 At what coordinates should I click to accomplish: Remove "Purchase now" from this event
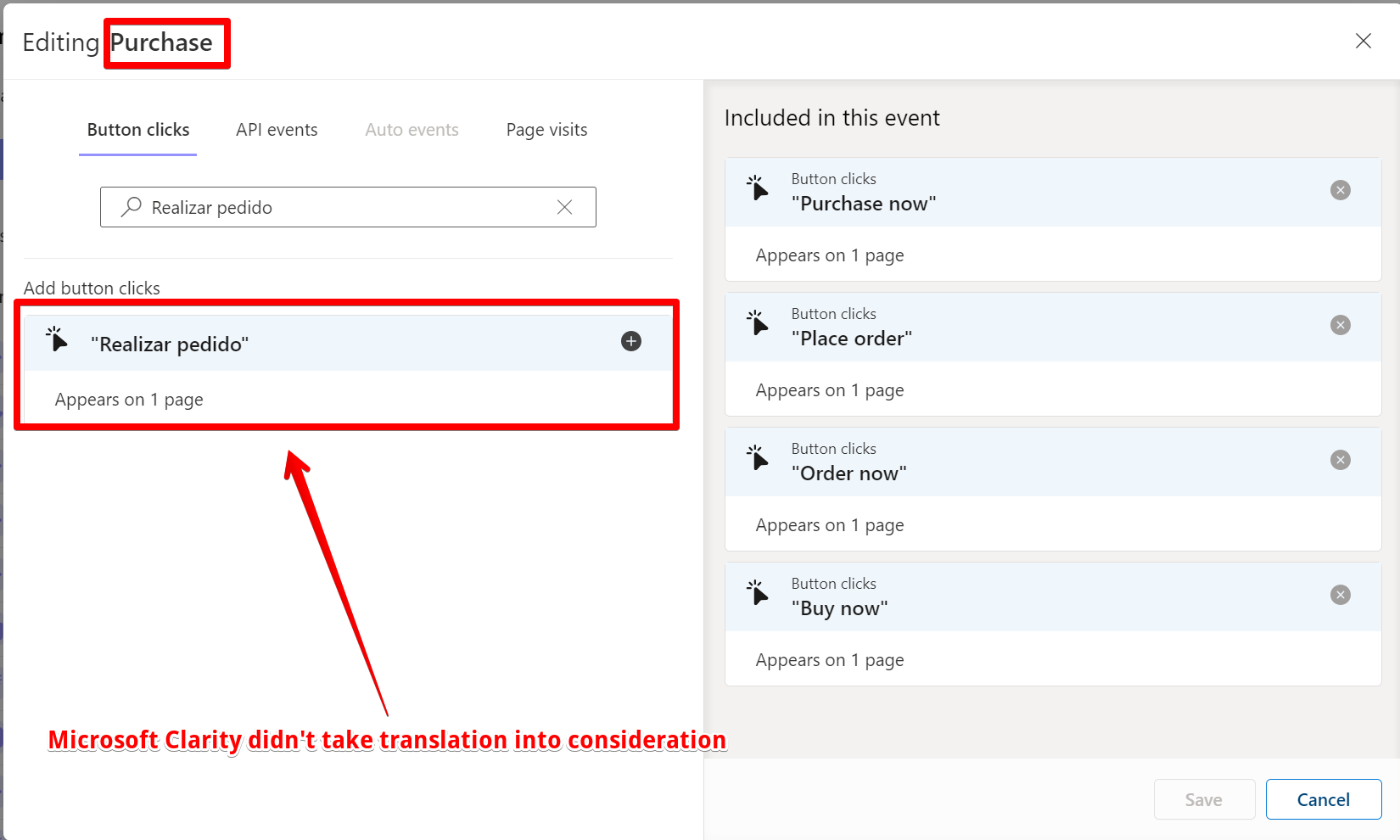pos(1340,190)
